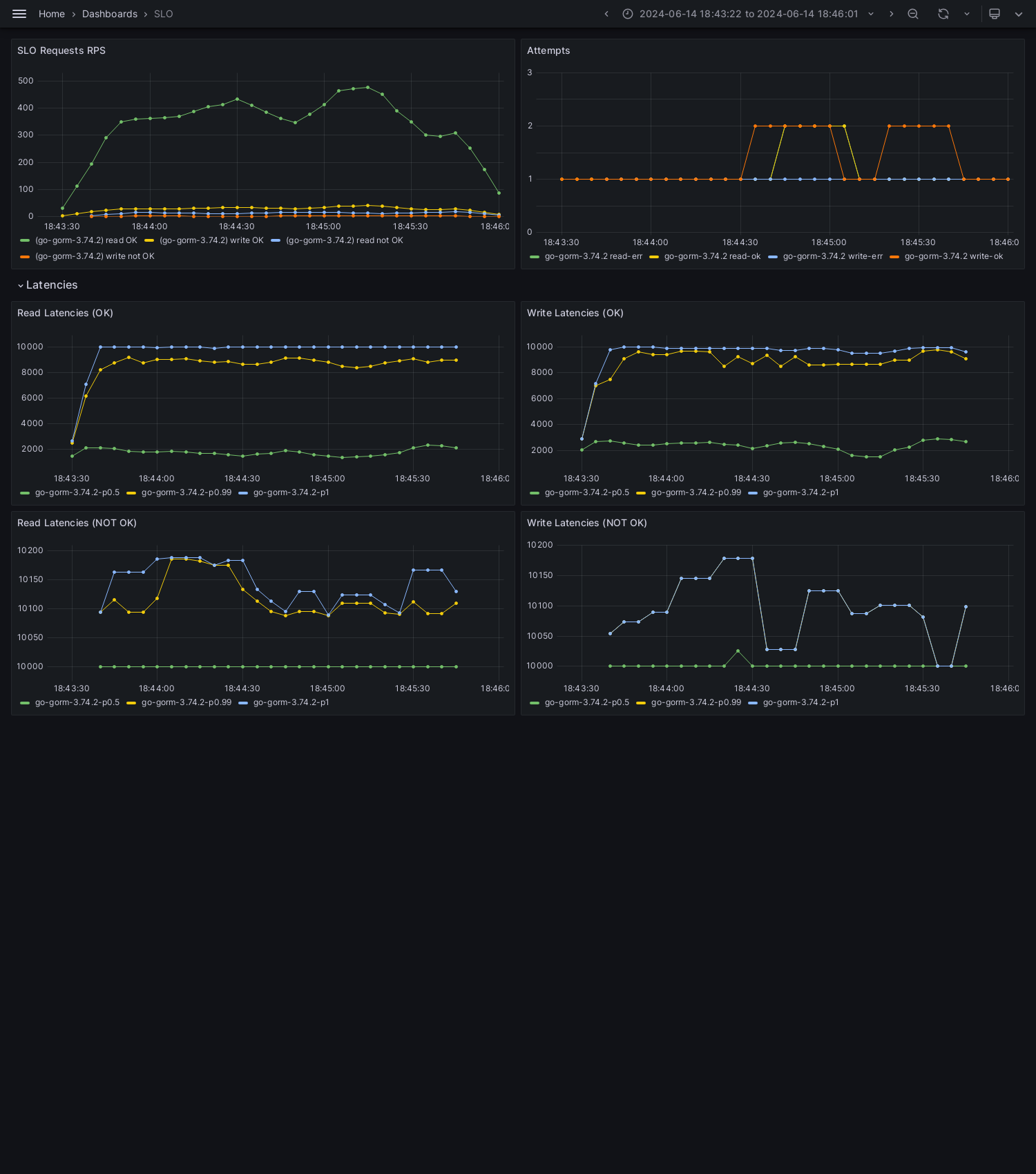This screenshot has height=1174, width=1036.
Task: Toggle p1 legend in Write Latencies (OK)
Action: click(801, 492)
